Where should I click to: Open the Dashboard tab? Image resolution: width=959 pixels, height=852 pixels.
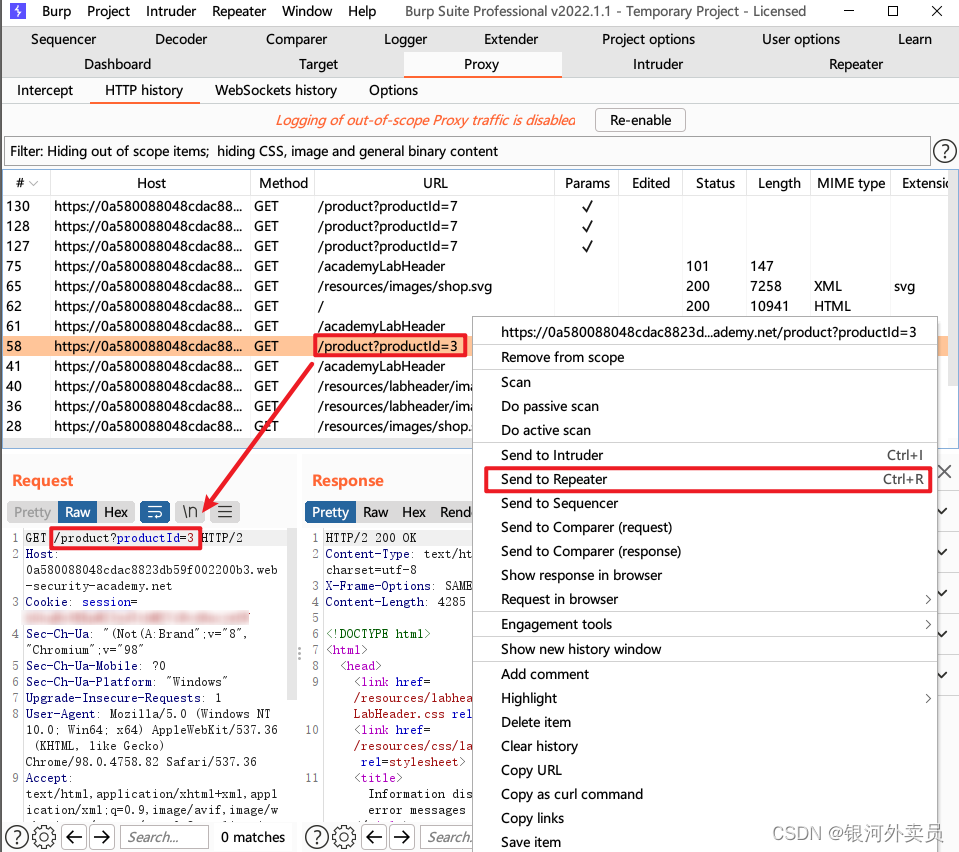click(117, 64)
